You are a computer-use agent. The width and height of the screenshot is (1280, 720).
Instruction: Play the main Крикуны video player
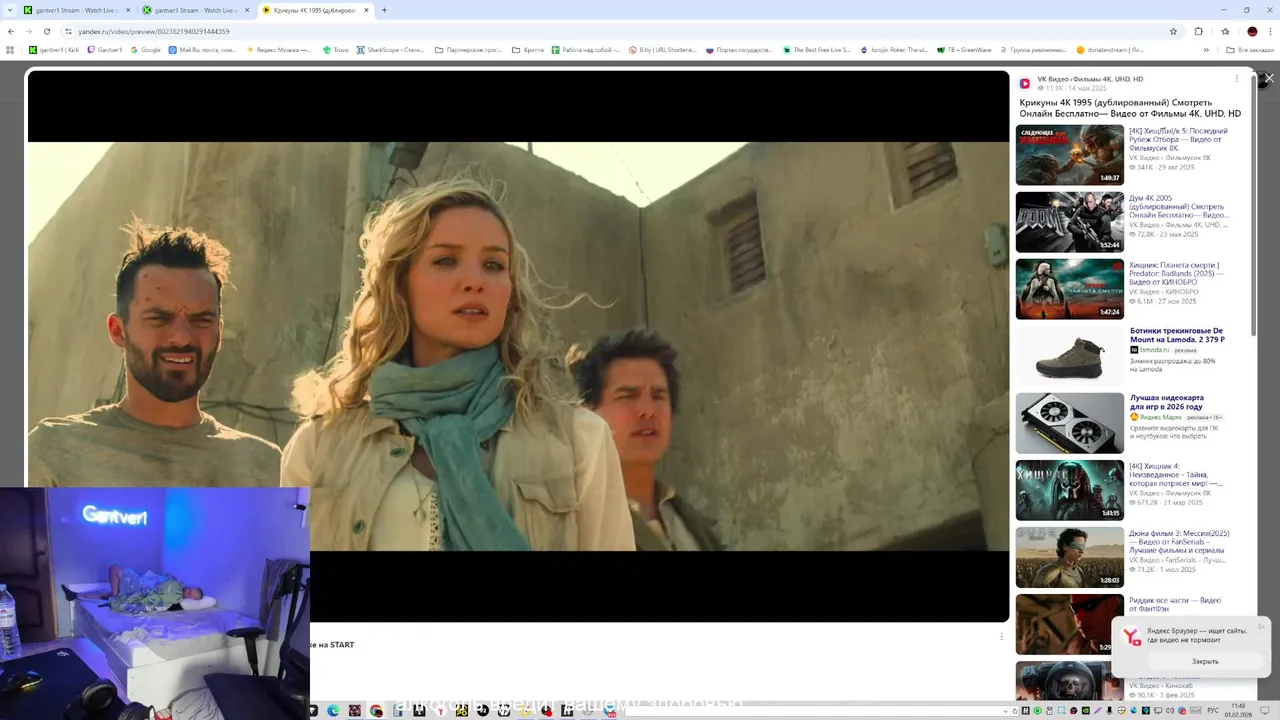click(518, 346)
